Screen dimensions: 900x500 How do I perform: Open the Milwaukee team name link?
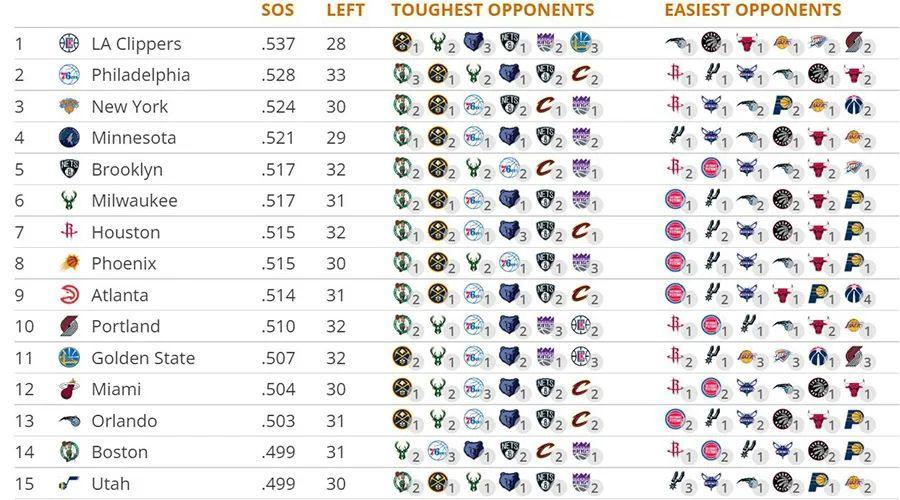[x=134, y=201]
